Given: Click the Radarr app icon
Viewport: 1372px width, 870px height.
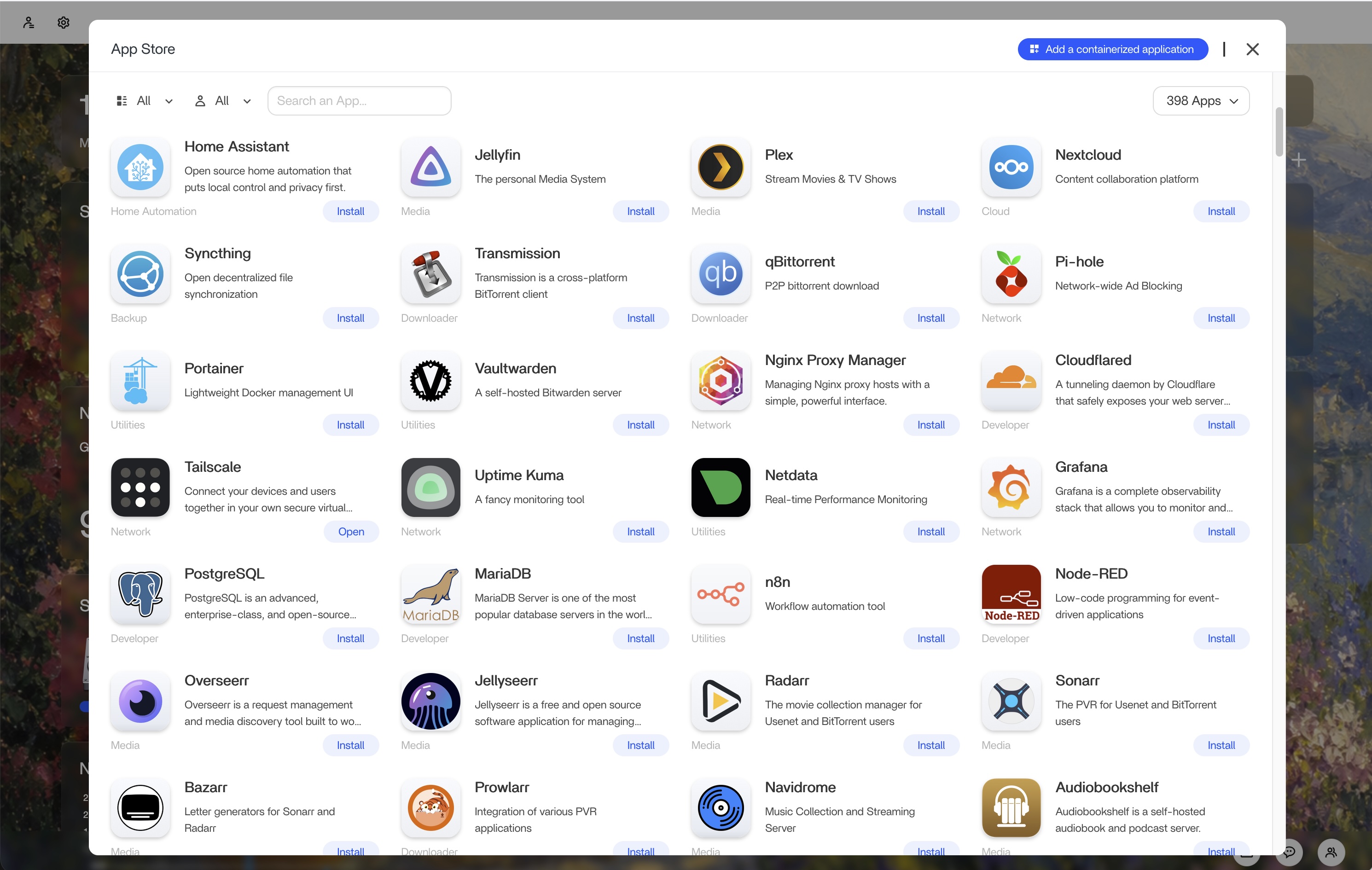Looking at the screenshot, I should [x=720, y=702].
